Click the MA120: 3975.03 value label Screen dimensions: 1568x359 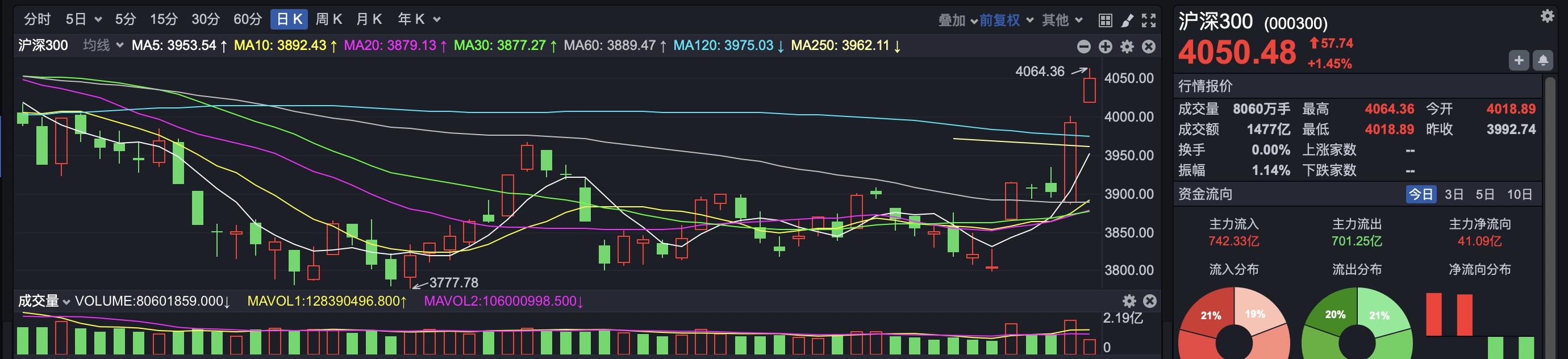(729, 45)
